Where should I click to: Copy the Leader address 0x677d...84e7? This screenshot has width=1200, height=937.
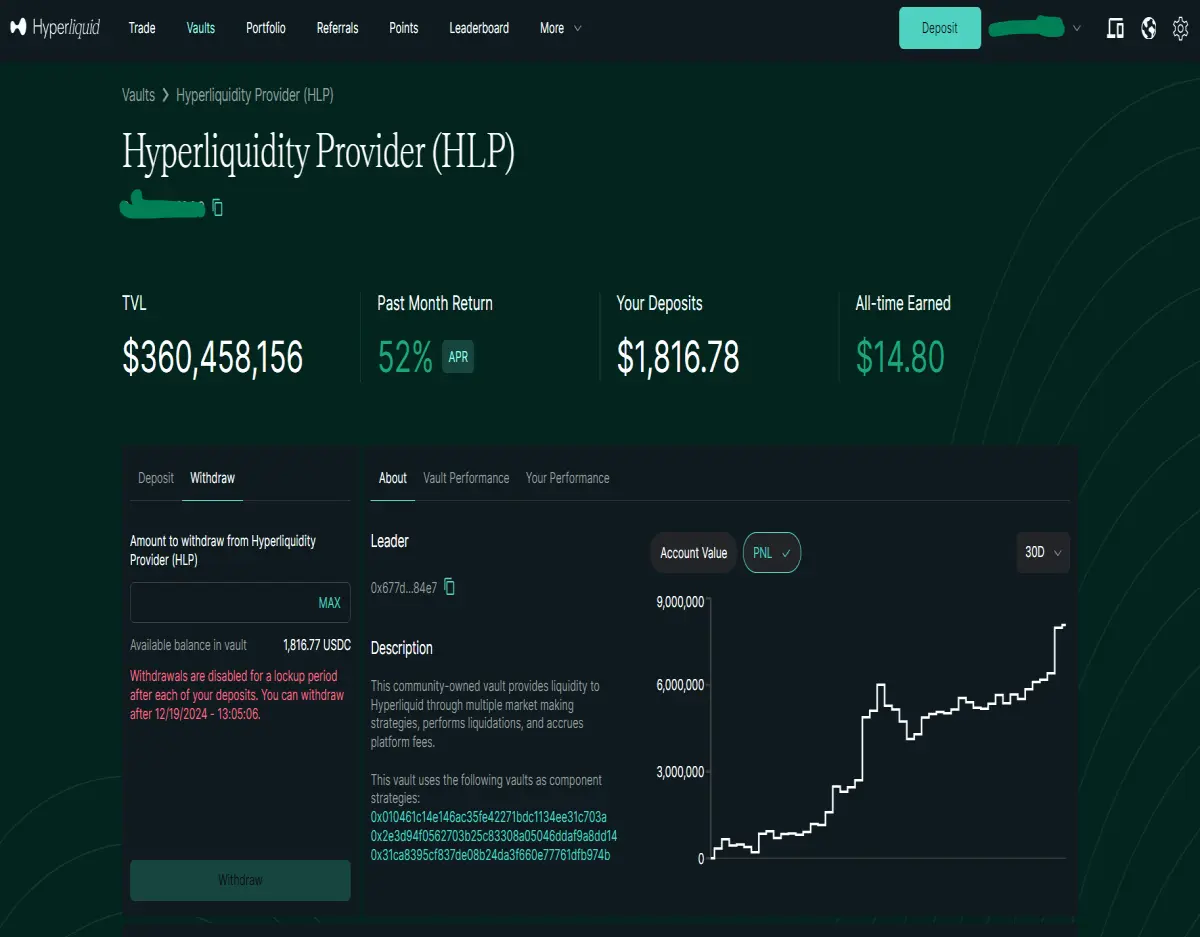[x=449, y=587]
